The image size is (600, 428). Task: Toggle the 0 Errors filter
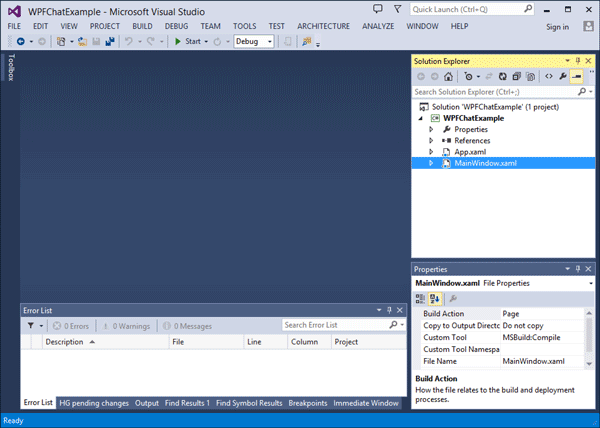click(71, 326)
